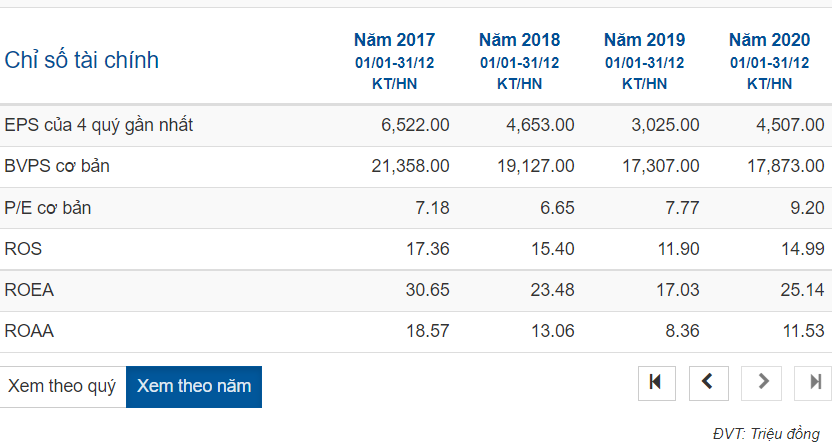The height and width of the screenshot is (448, 837).
Task: Select ROS row label
Action: click(23, 249)
